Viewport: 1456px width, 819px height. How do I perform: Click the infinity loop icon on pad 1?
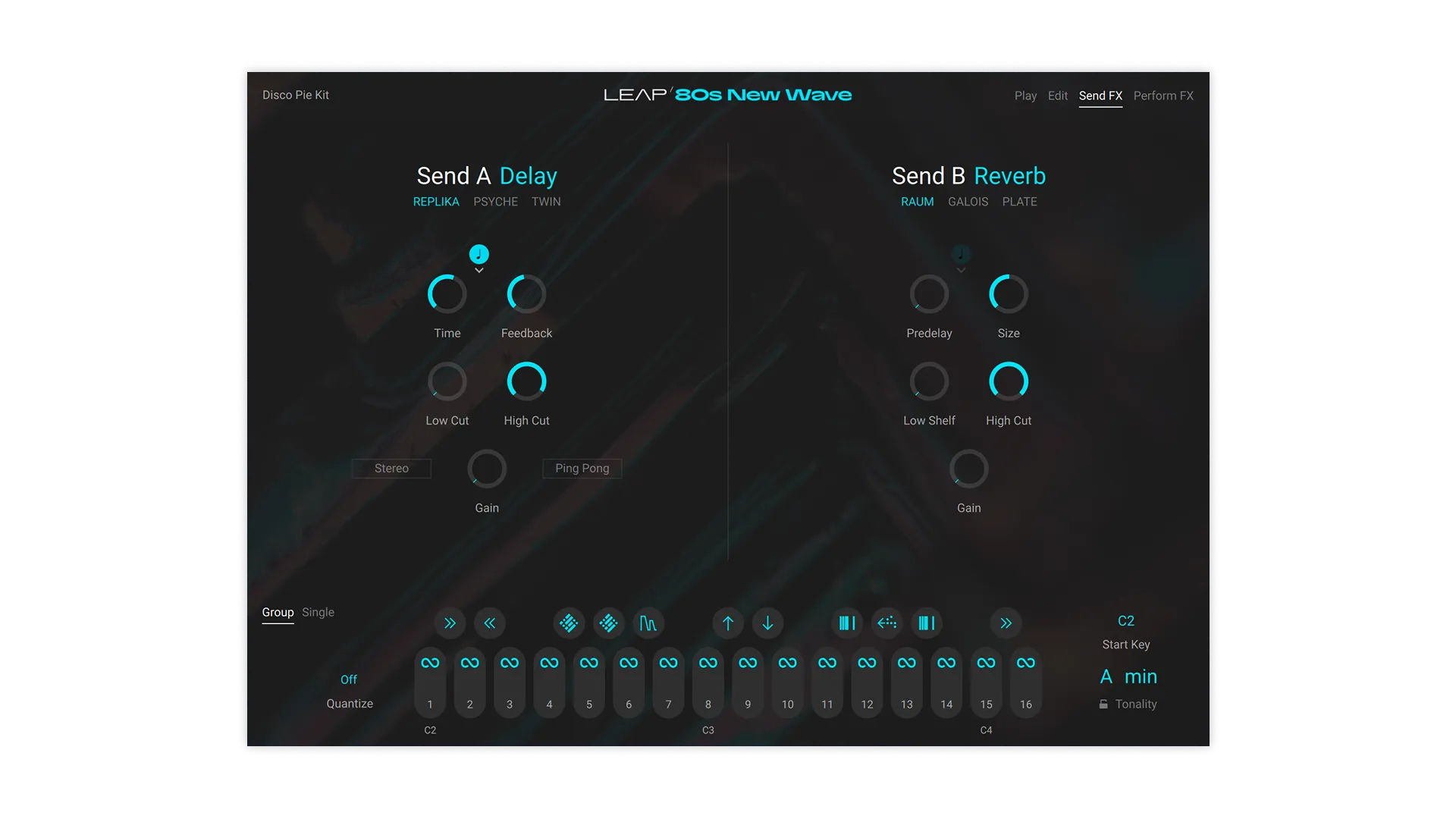click(430, 663)
